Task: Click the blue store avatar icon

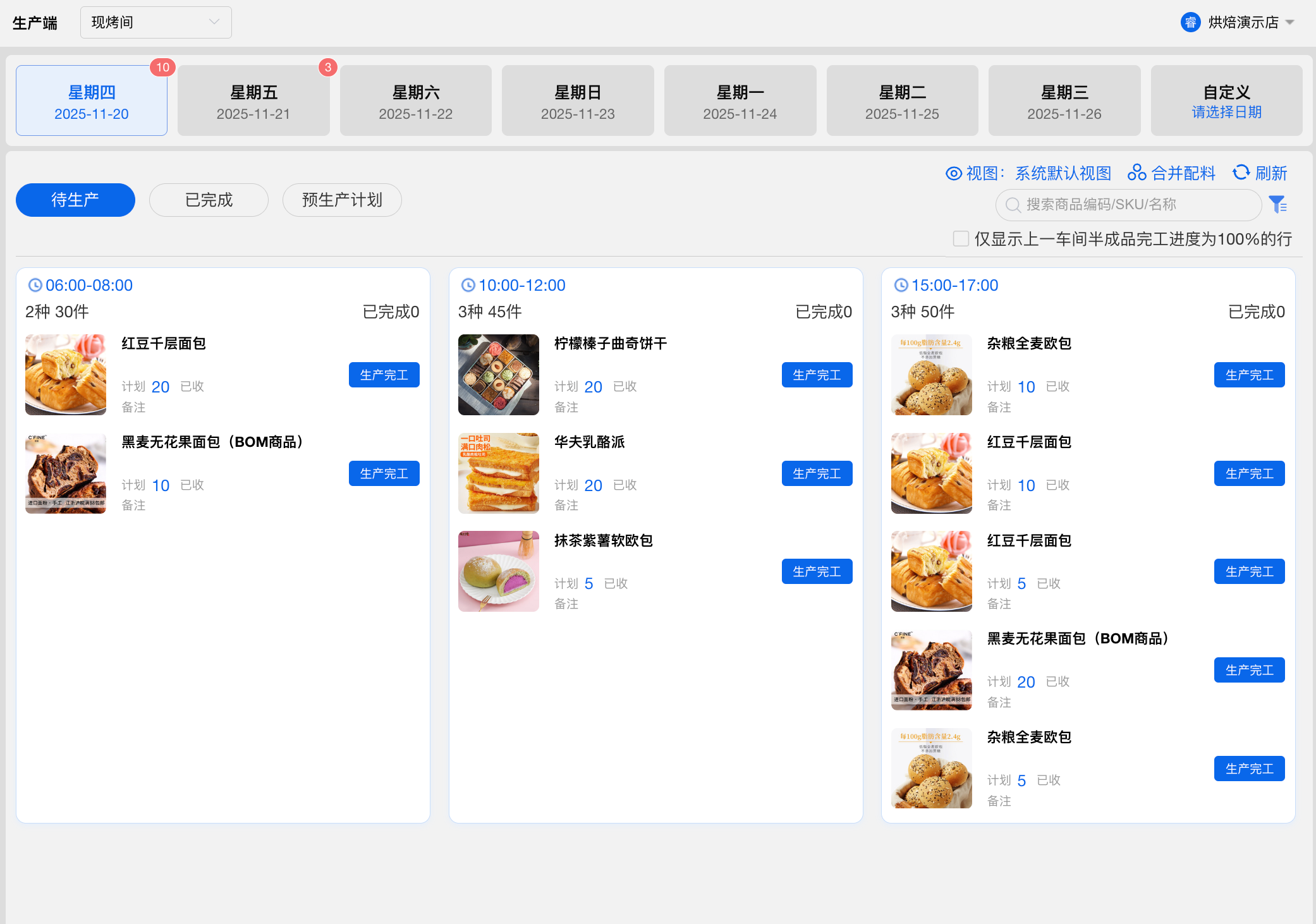Action: click(x=1190, y=23)
